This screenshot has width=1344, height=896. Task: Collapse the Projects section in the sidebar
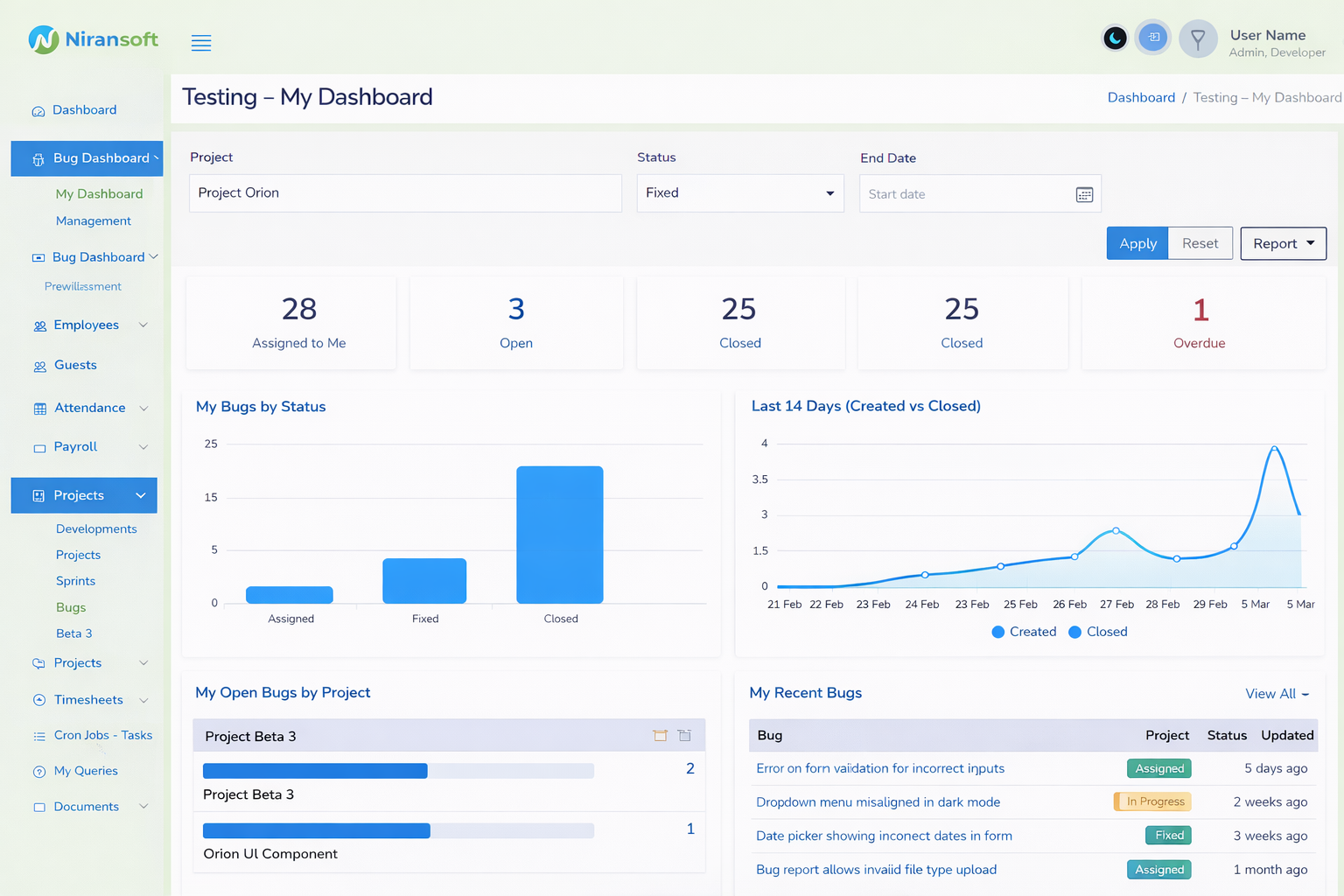[x=140, y=495]
